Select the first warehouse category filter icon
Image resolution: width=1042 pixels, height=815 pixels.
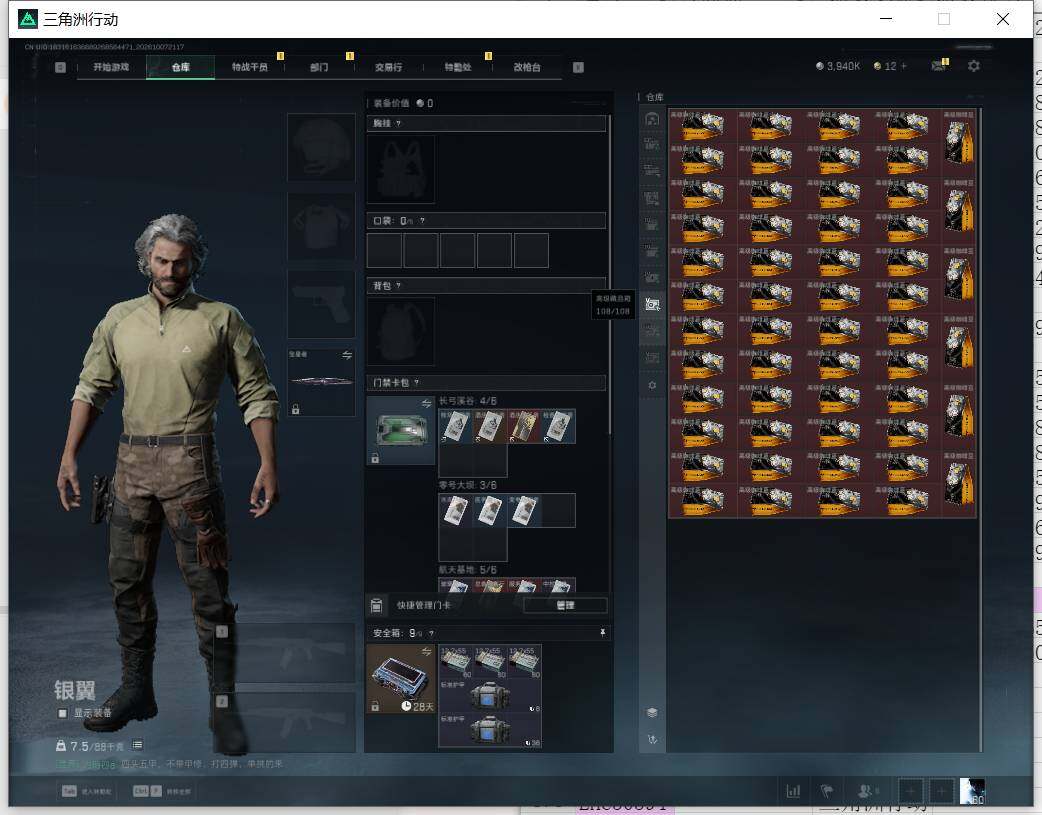point(652,119)
